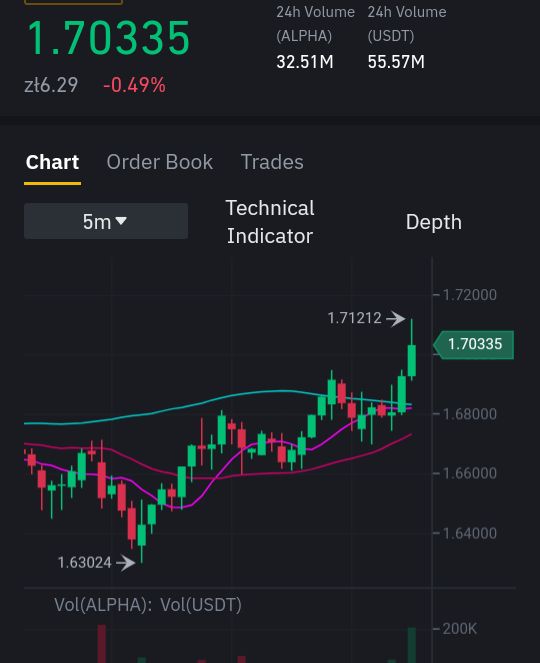
Task: Click the 1.63024 low price marker arrow
Action: (126, 563)
